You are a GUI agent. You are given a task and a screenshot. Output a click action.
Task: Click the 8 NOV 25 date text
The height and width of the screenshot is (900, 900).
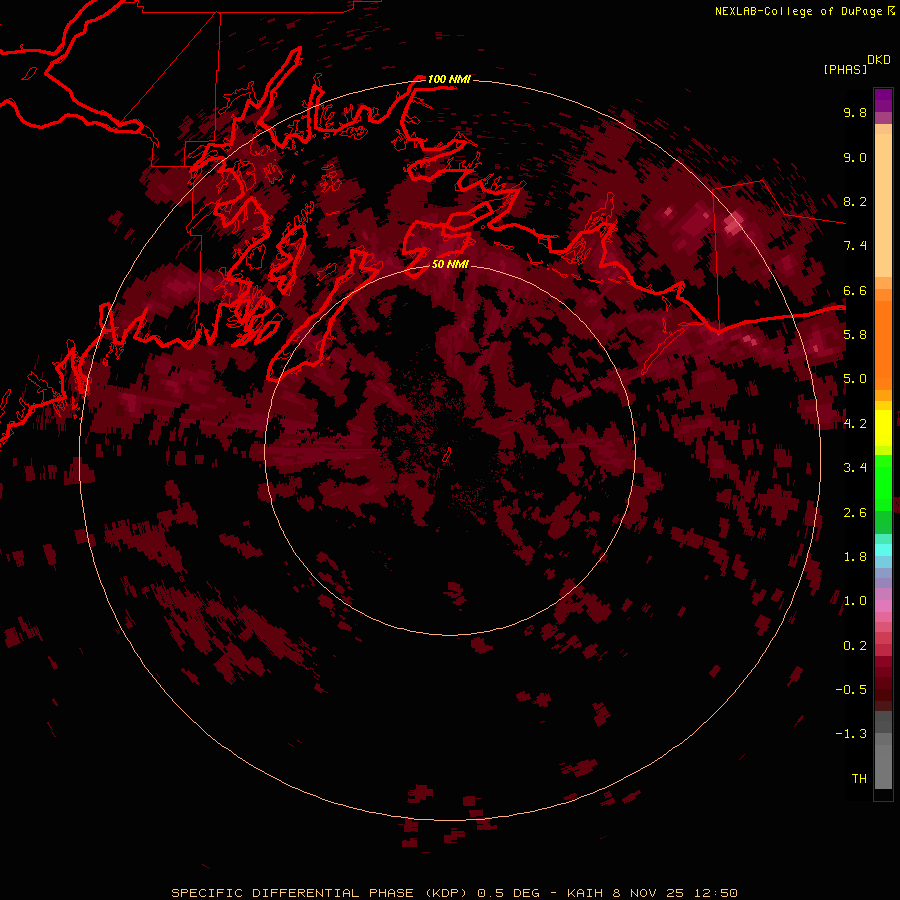tap(648, 893)
